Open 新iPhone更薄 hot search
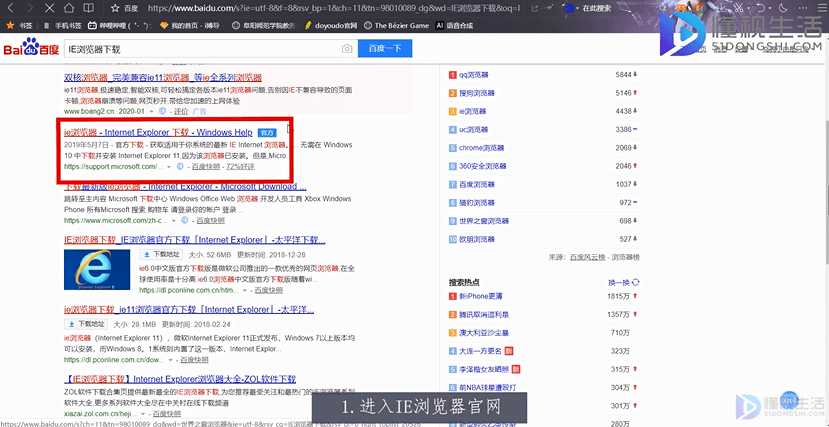The height and width of the screenshot is (427, 829). (481, 296)
